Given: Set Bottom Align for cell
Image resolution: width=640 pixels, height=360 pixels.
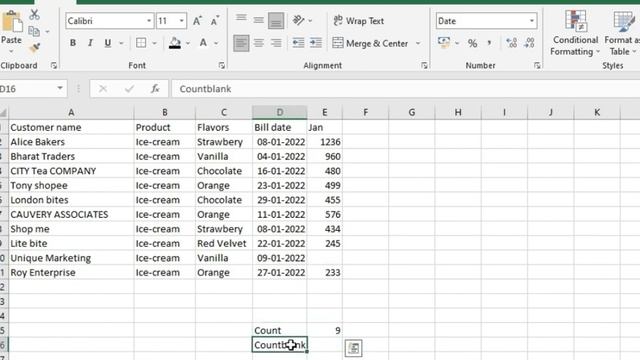Looking at the screenshot, I should point(276,20).
